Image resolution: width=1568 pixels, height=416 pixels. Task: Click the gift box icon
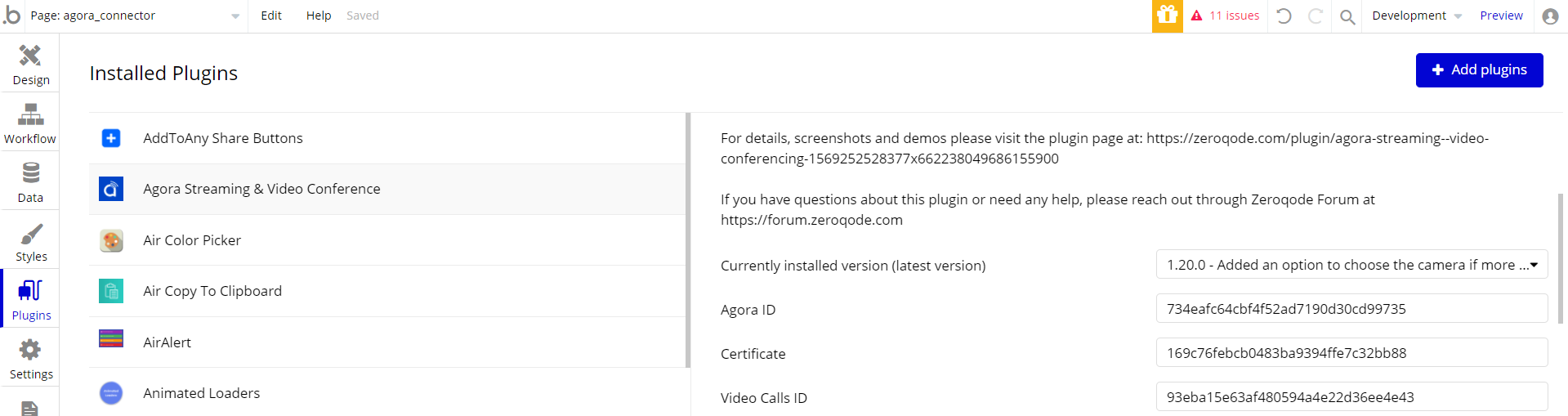(x=1167, y=16)
